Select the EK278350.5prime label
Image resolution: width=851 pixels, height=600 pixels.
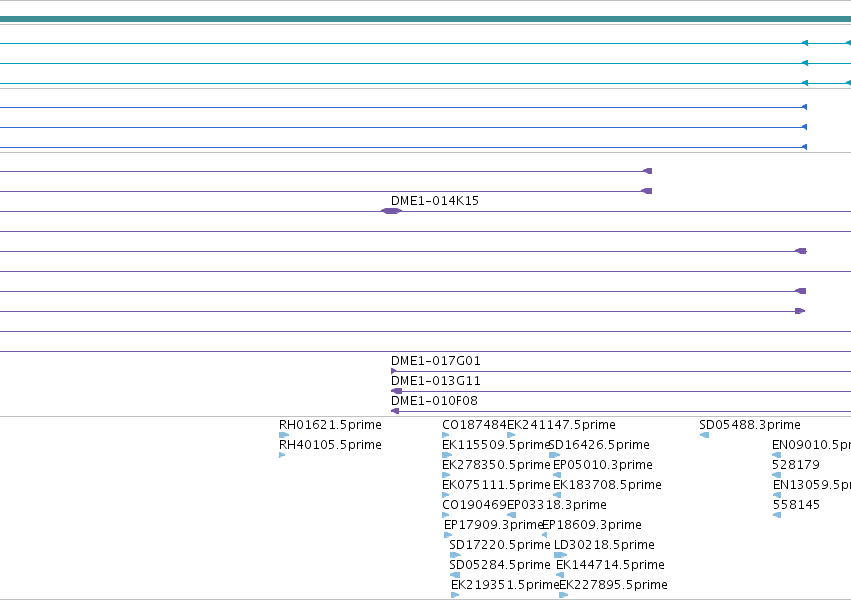tap(496, 465)
